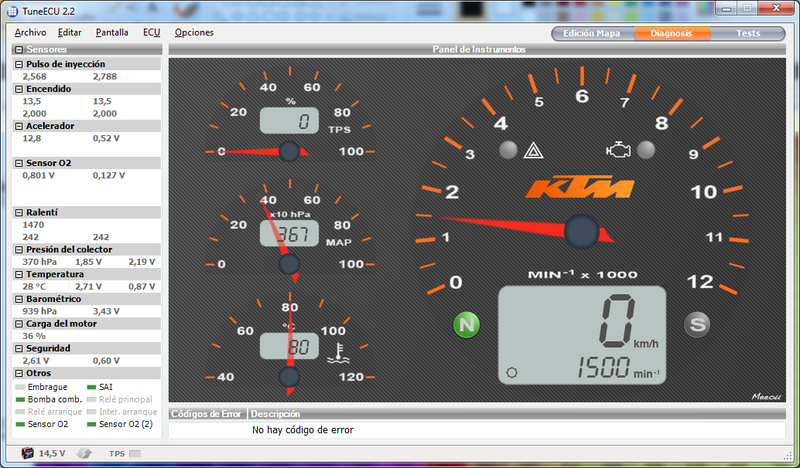Open the ECU menu
The height and width of the screenshot is (468, 800).
pyautogui.click(x=152, y=32)
